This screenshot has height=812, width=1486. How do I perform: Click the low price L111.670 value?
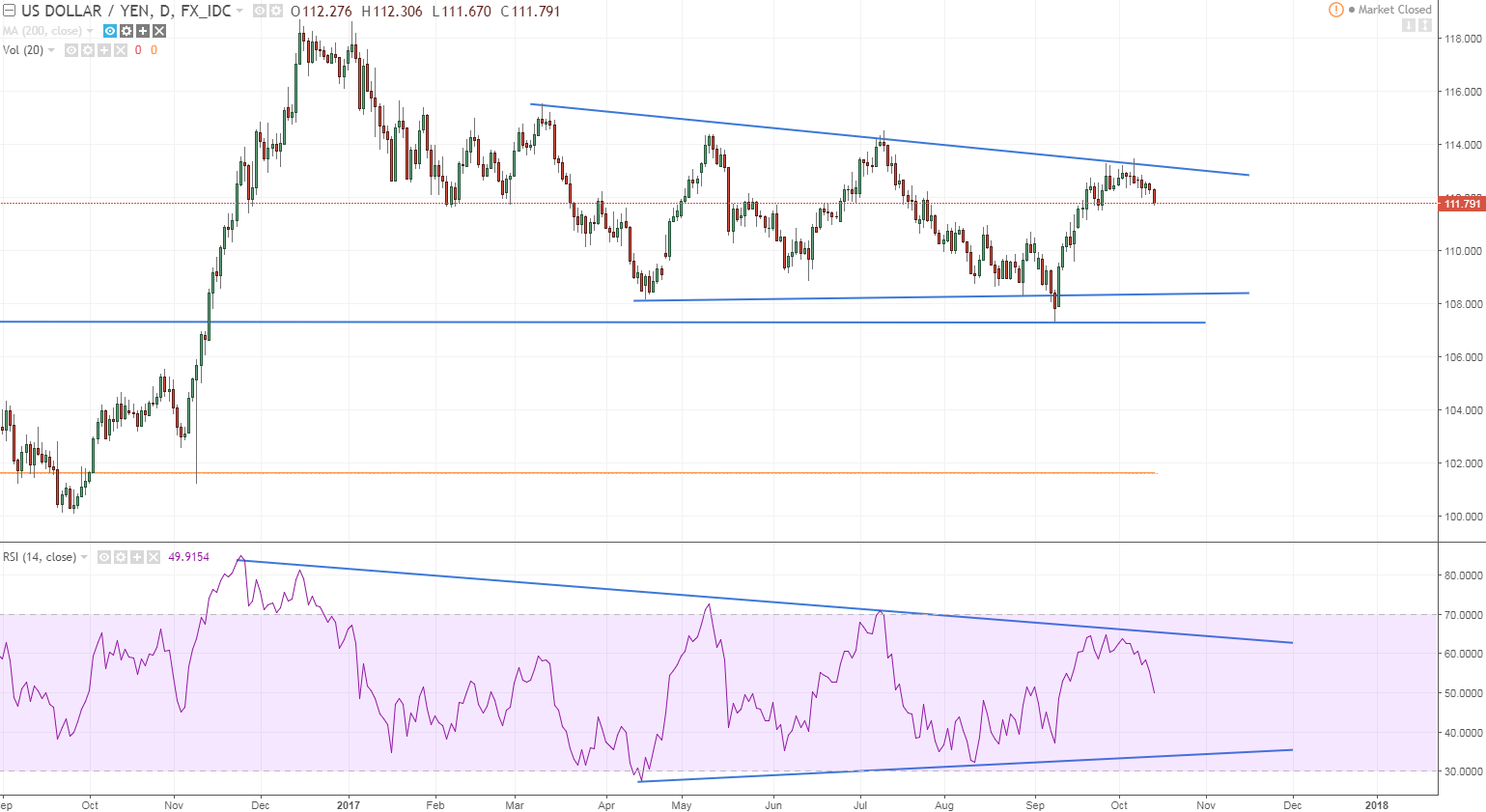tap(462, 12)
